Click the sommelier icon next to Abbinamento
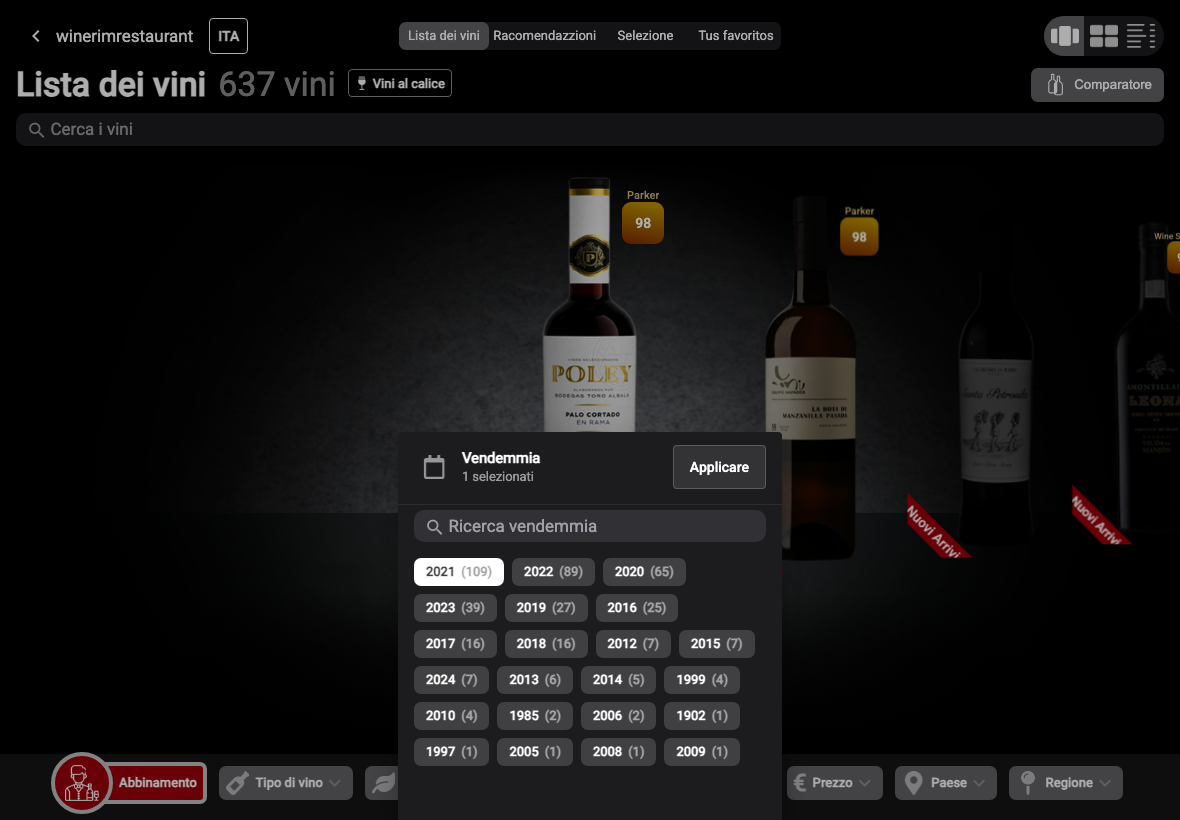Screen dimensions: 1180x820 click(x=81, y=783)
